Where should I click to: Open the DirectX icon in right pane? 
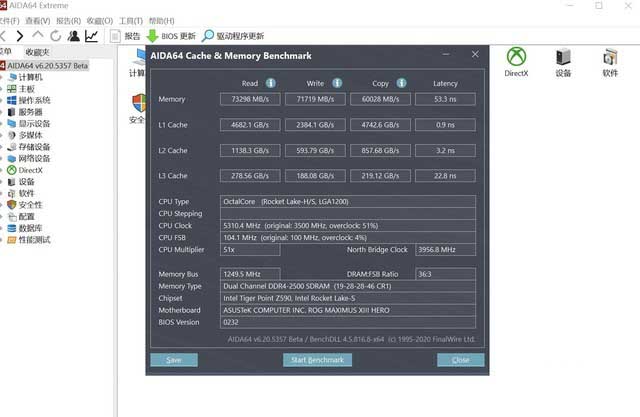tap(516, 62)
